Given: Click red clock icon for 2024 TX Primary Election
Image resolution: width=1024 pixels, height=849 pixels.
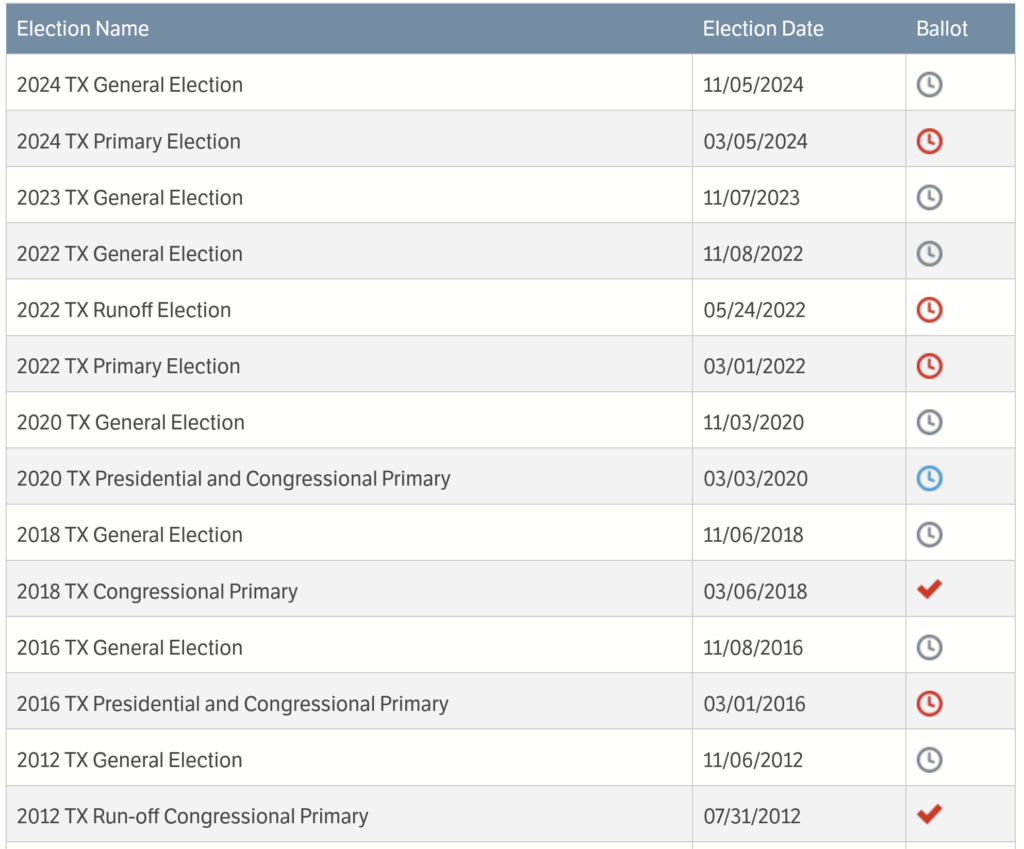Looking at the screenshot, I should (929, 142).
